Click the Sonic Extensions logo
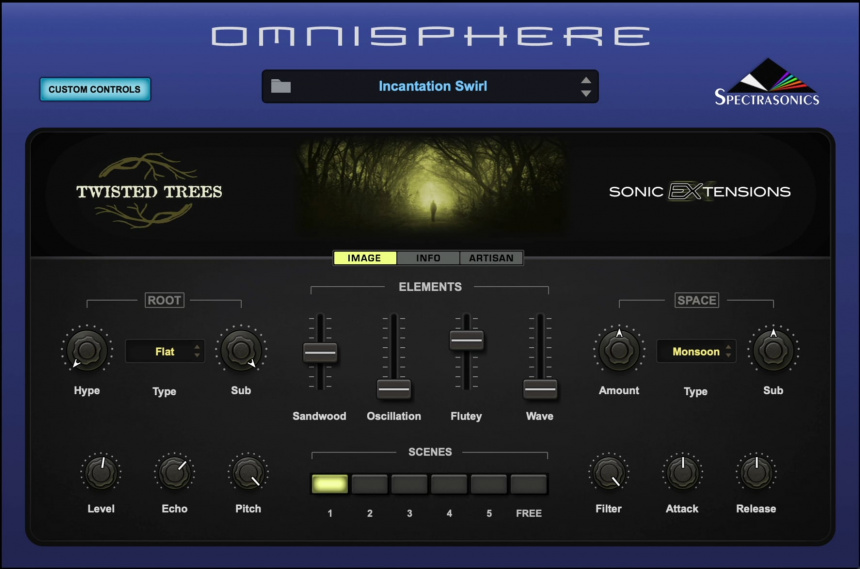 699,191
